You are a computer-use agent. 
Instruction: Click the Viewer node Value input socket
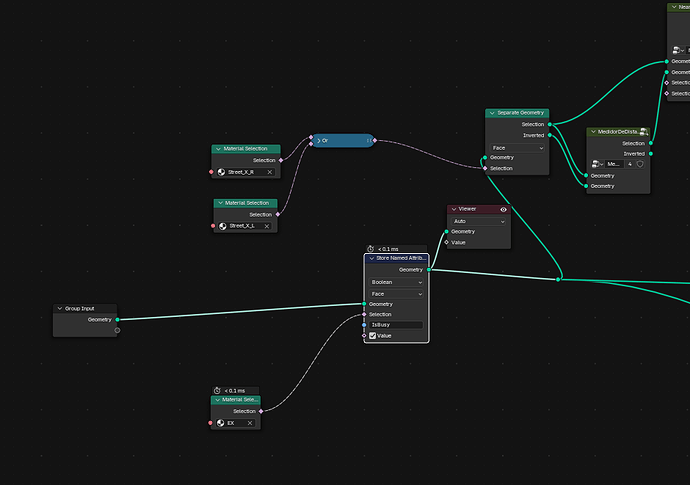(x=447, y=242)
